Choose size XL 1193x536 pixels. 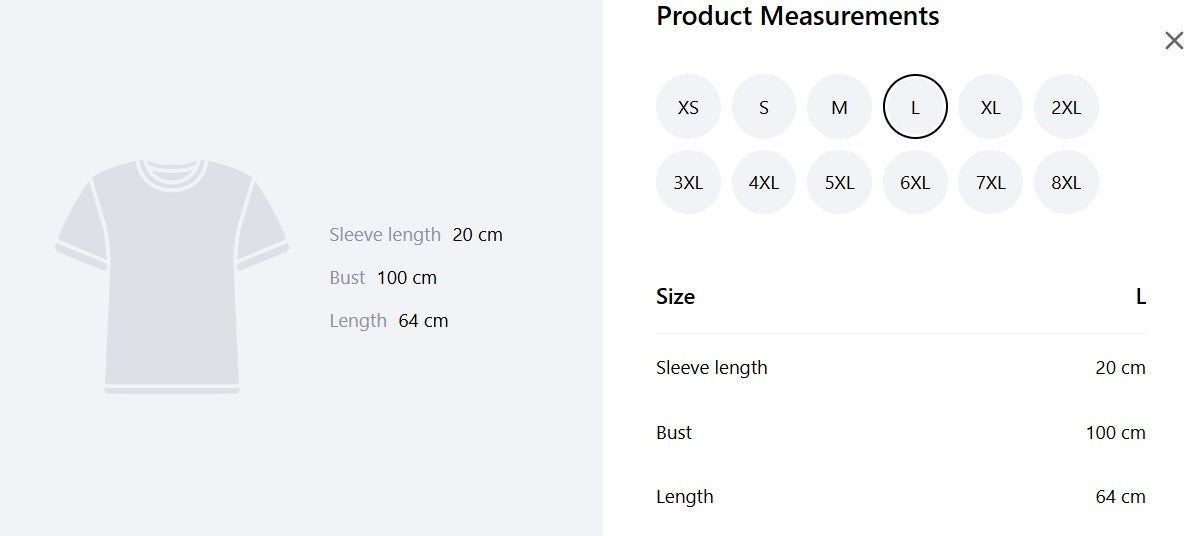click(990, 107)
